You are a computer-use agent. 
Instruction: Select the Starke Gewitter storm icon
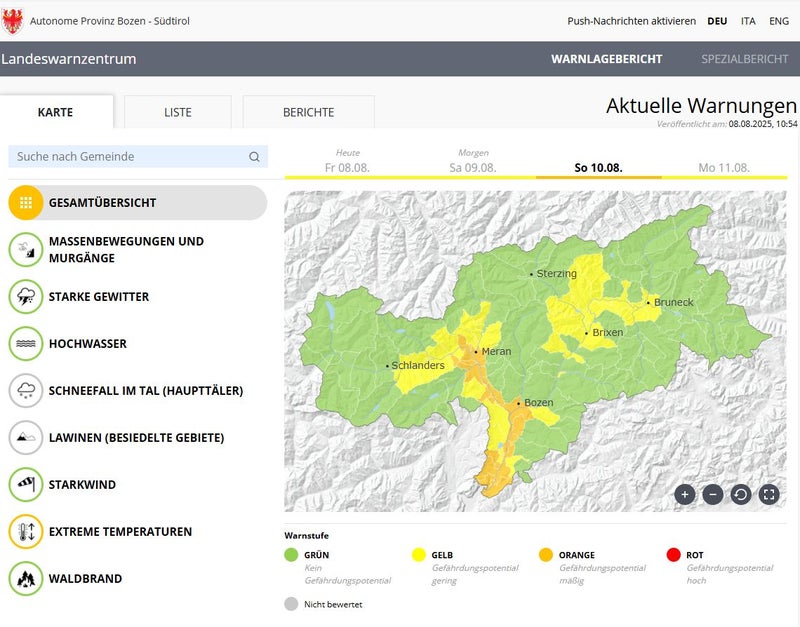click(26, 297)
